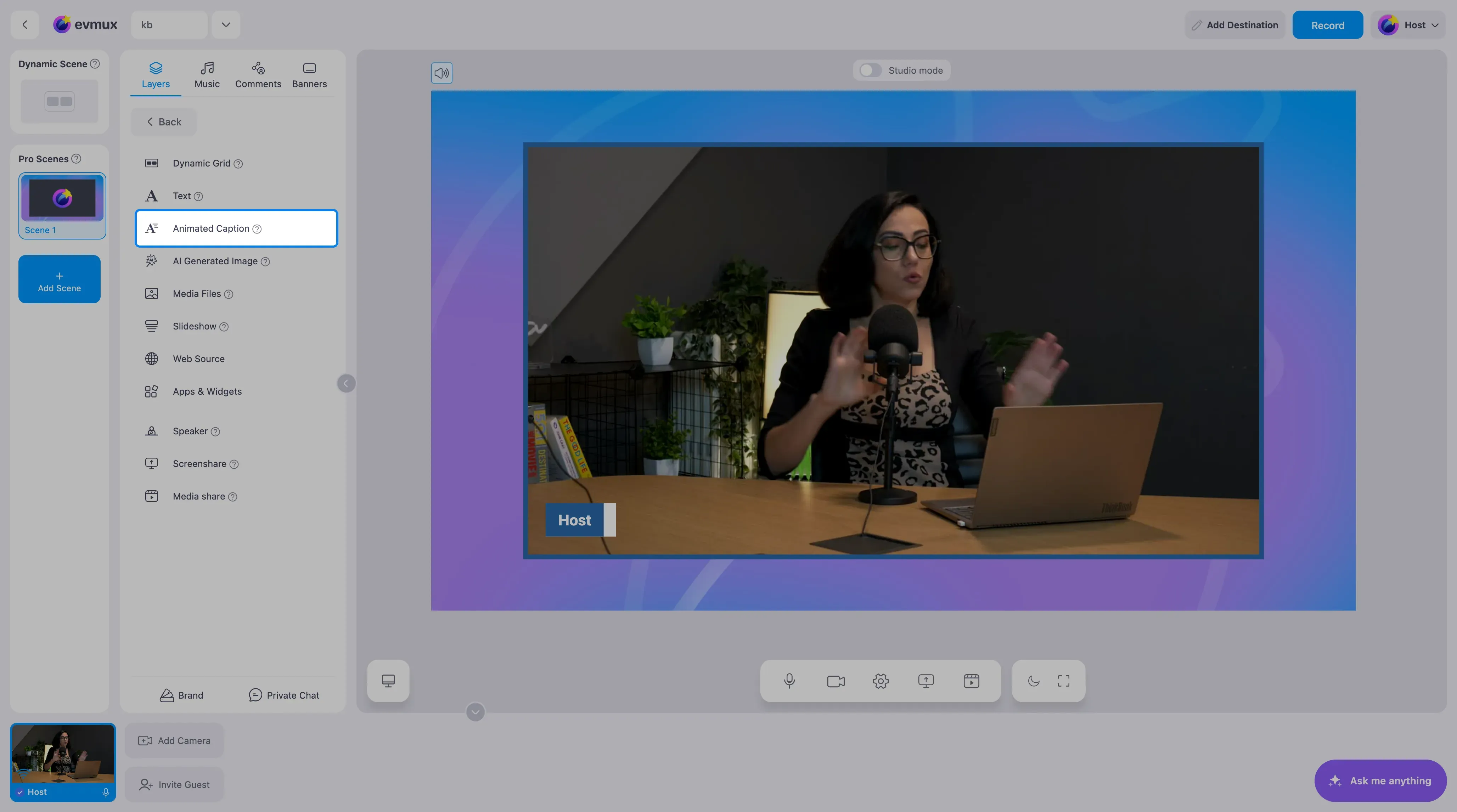Switch to the Music tab

[207, 75]
